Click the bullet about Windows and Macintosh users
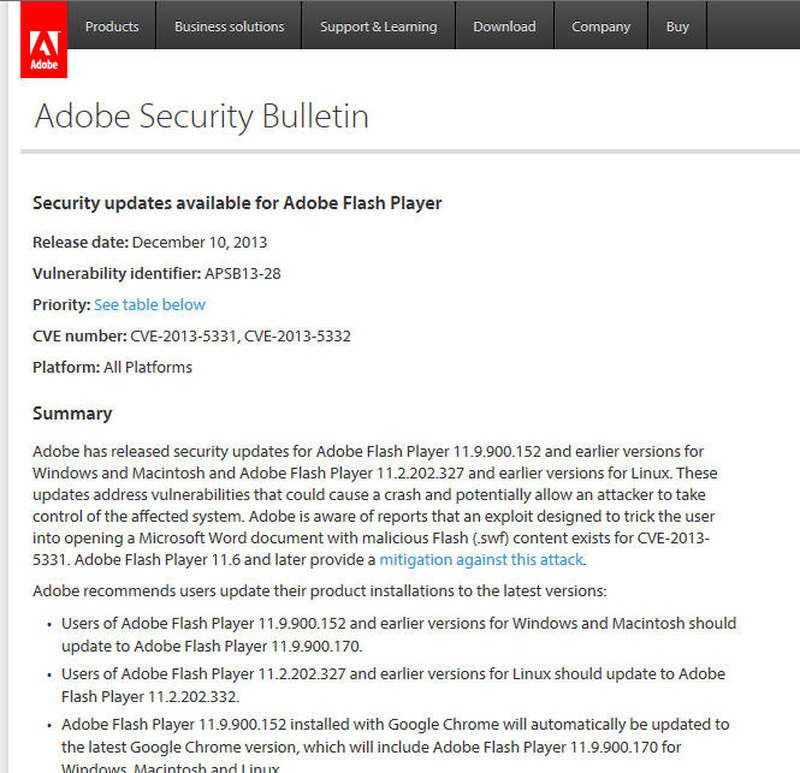The height and width of the screenshot is (773, 800). pyautogui.click(x=398, y=634)
